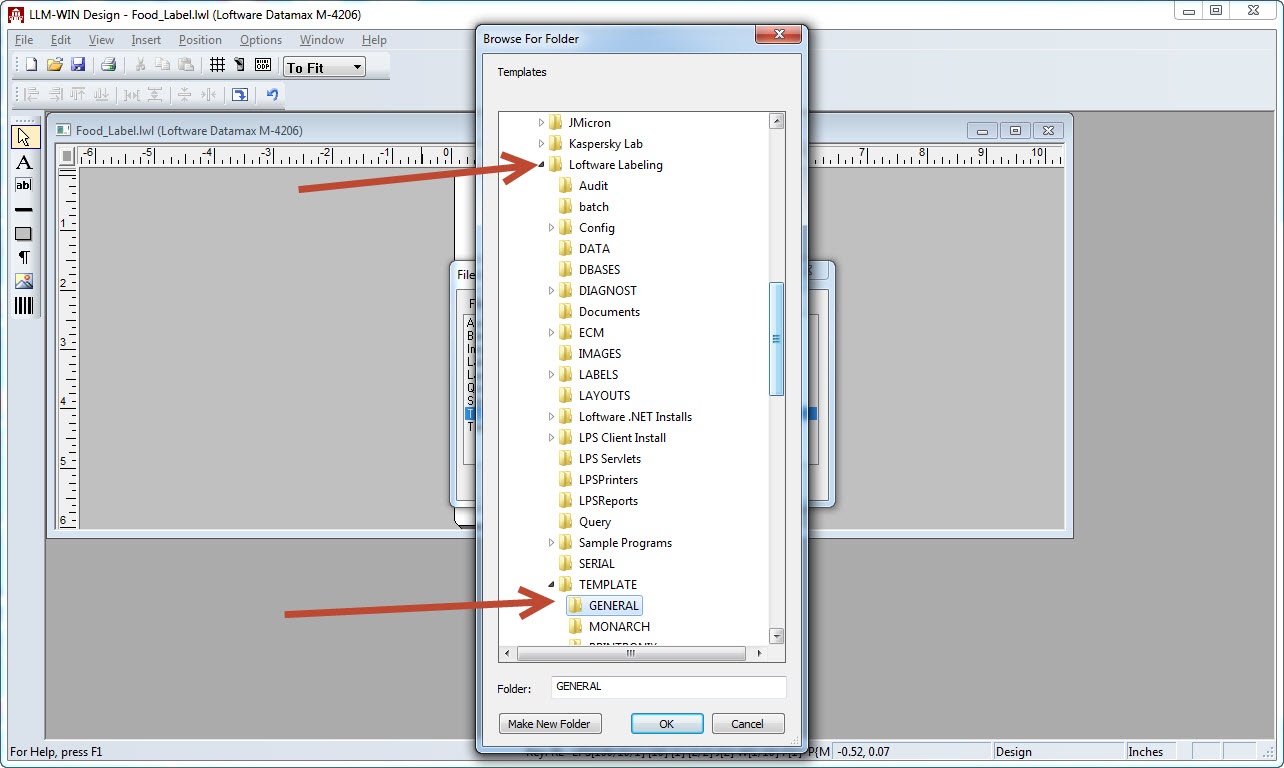Open the Position menu
The height and width of the screenshot is (768, 1284).
(200, 40)
